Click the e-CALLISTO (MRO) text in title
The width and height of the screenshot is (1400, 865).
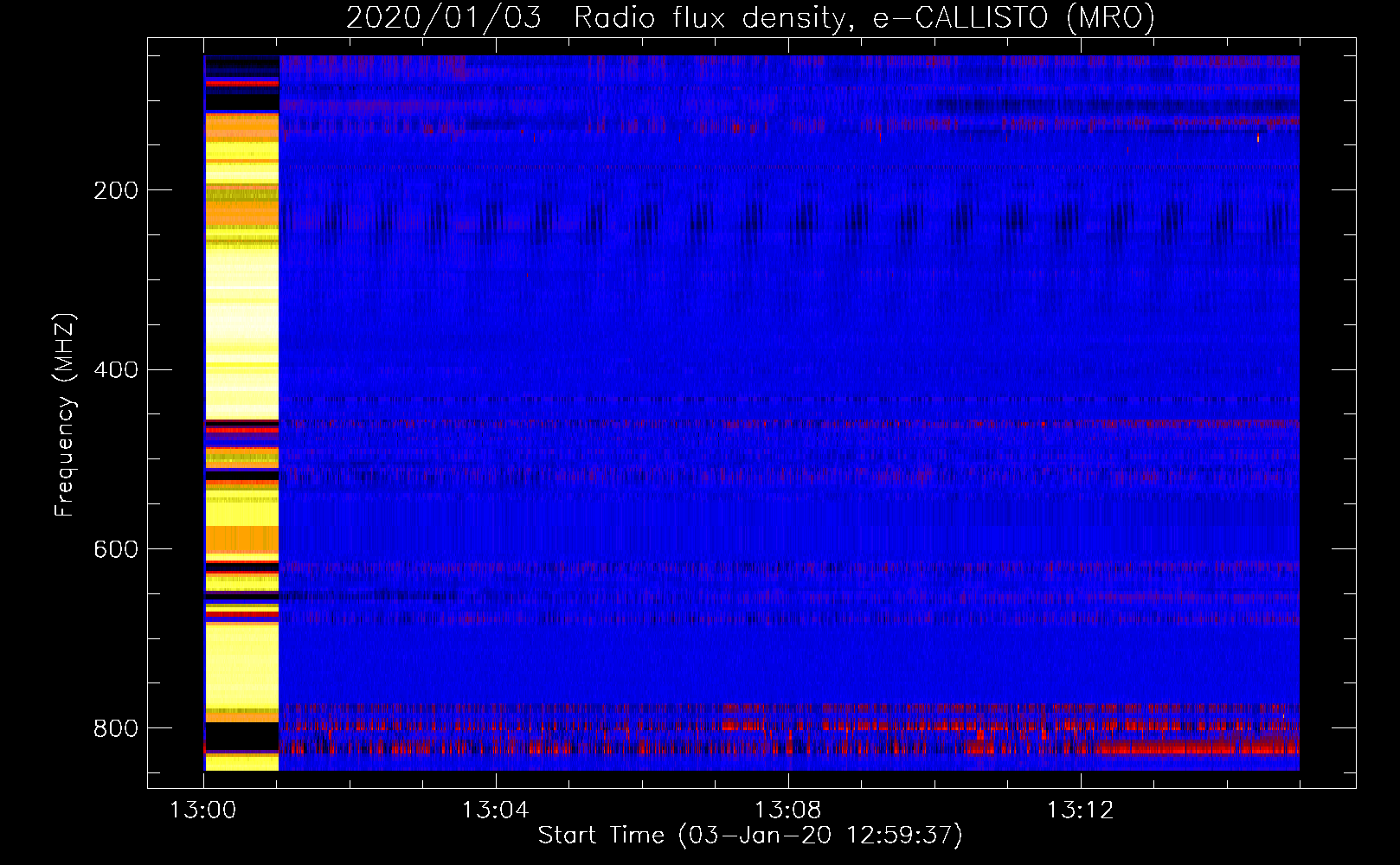1013,17
